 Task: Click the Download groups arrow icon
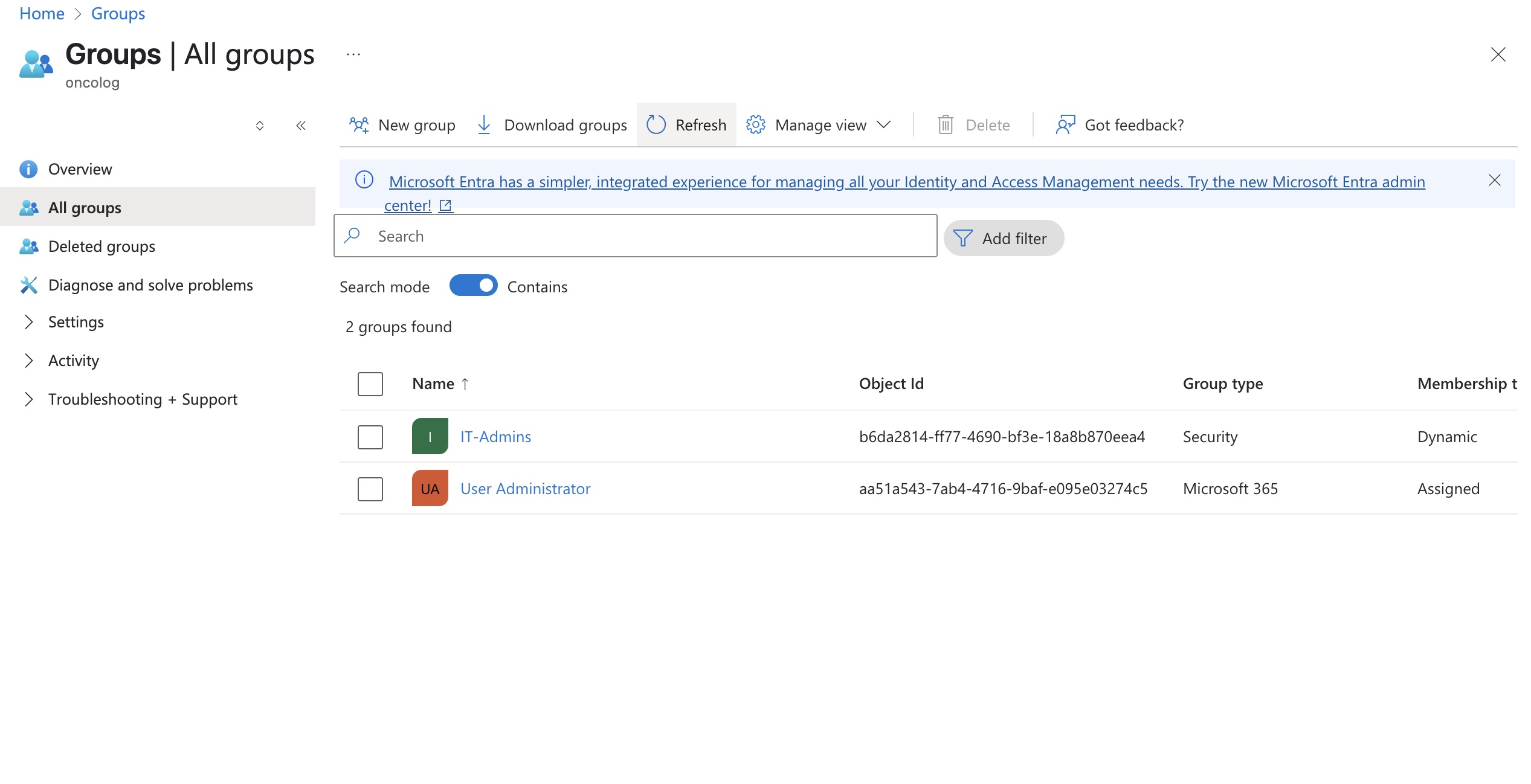(484, 125)
